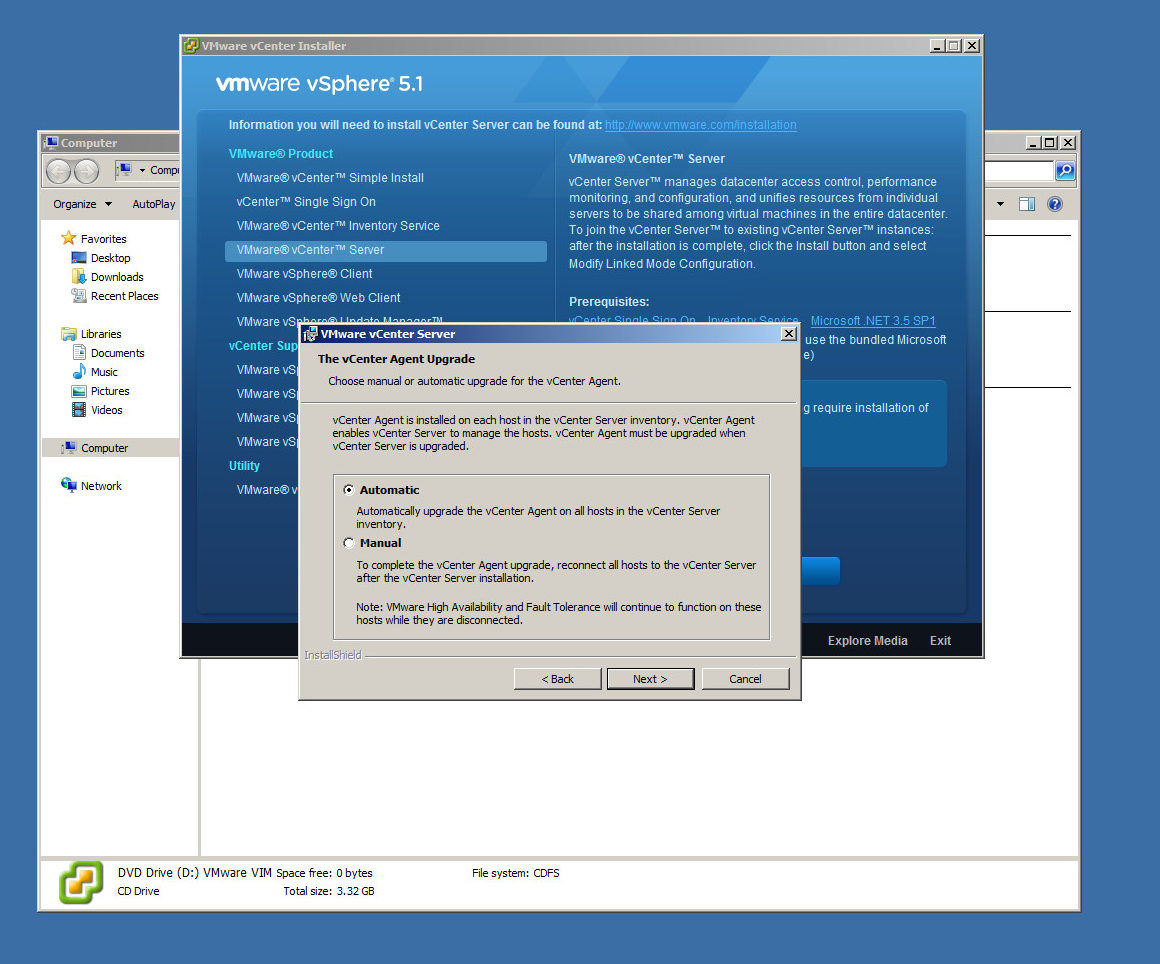This screenshot has height=964, width=1160.
Task: Choose vCenter Single Sign On entry
Action: (306, 202)
